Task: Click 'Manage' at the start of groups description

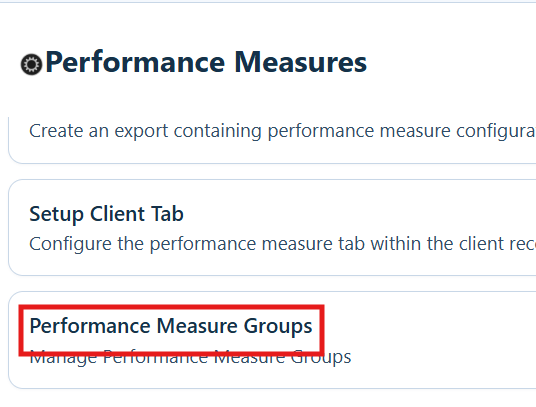Action: pyautogui.click(x=63, y=358)
